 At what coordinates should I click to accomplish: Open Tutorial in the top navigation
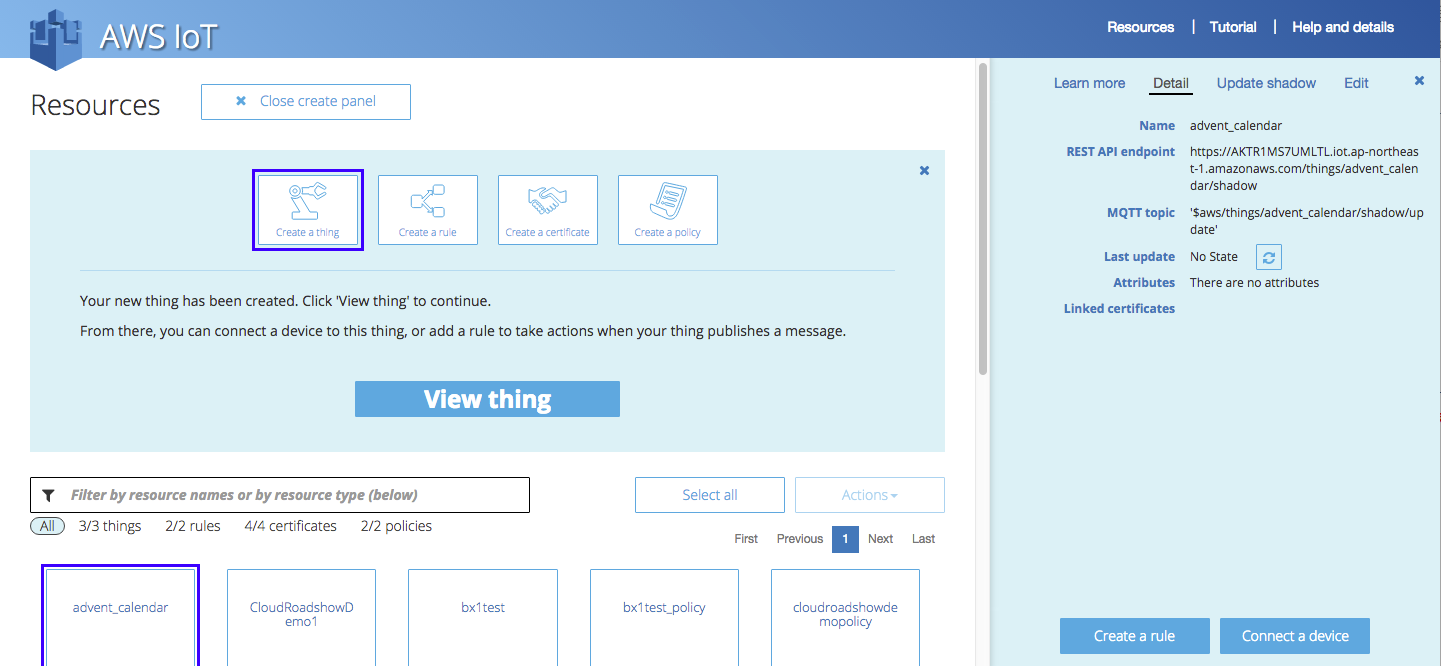pyautogui.click(x=1233, y=27)
